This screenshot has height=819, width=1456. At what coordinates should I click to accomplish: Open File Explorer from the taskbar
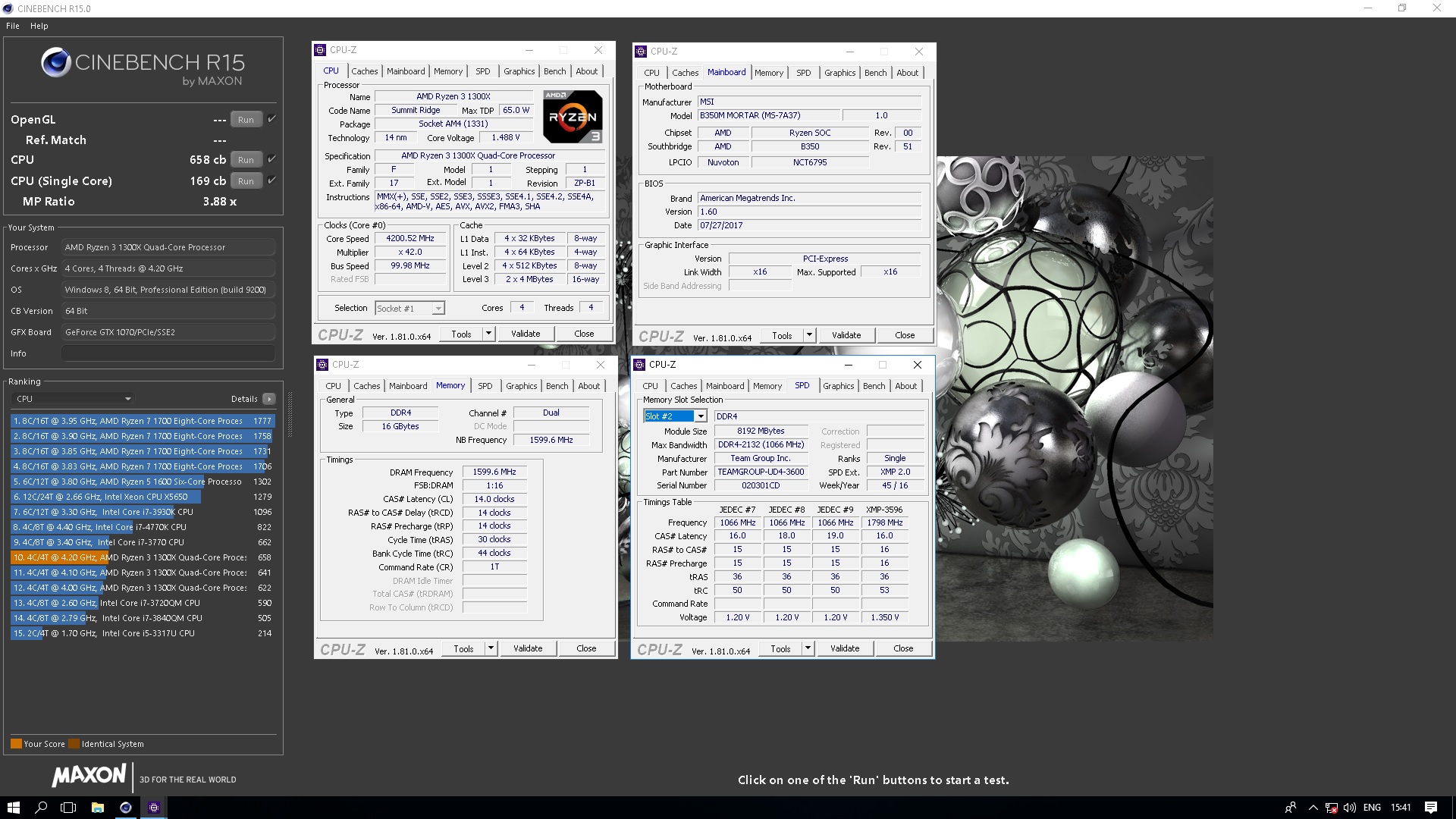point(97,808)
